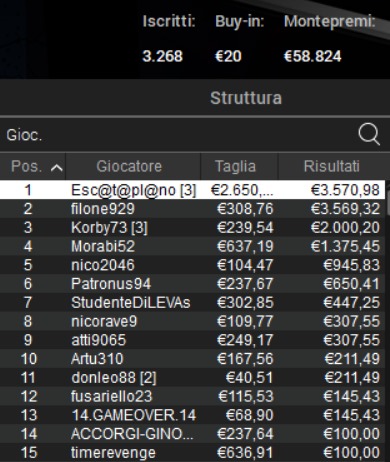Sort by Risultati column header
Screen dimensions: 390x462
tap(332, 166)
